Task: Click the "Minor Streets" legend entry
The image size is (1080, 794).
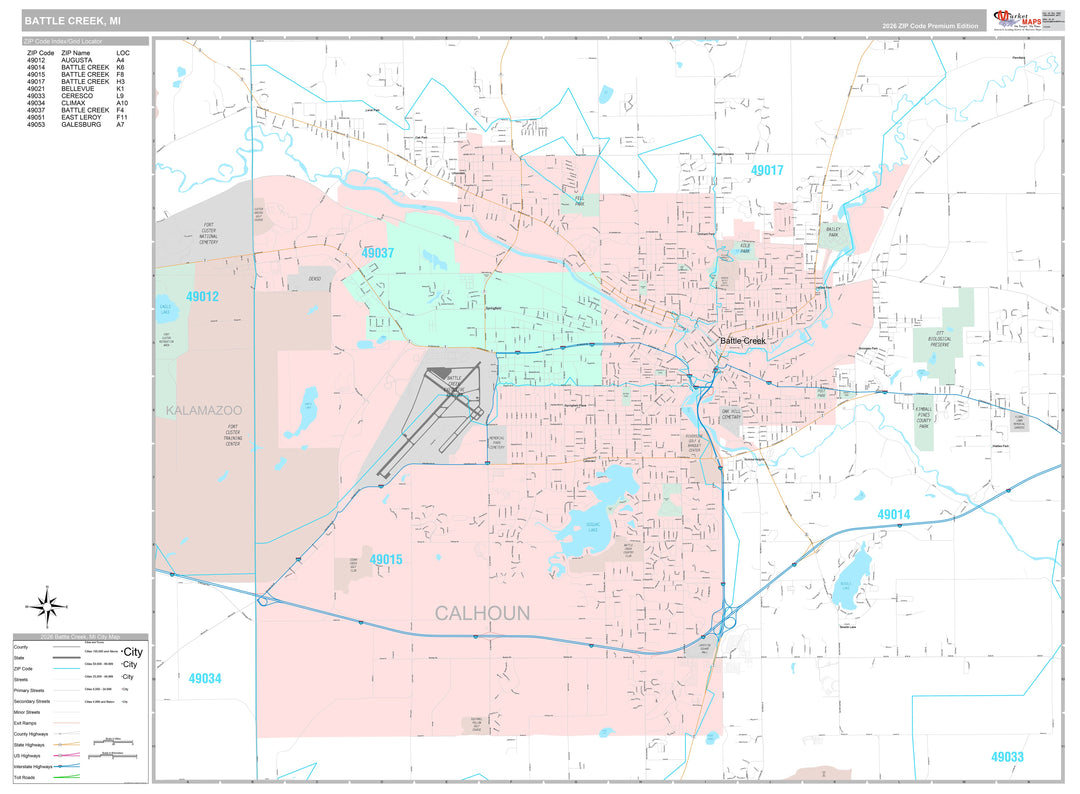Action: point(27,712)
